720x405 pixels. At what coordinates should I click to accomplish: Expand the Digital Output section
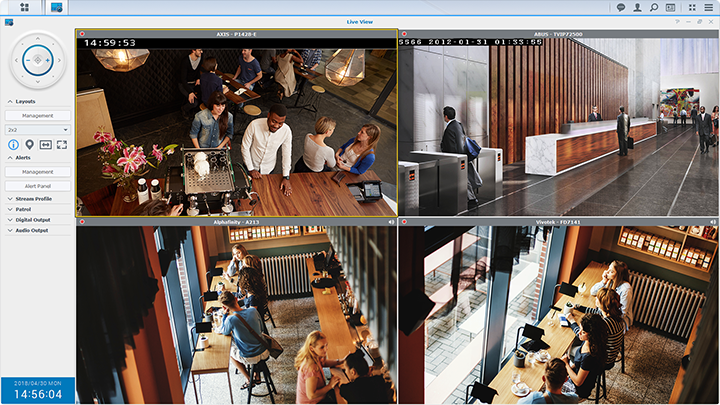33,219
